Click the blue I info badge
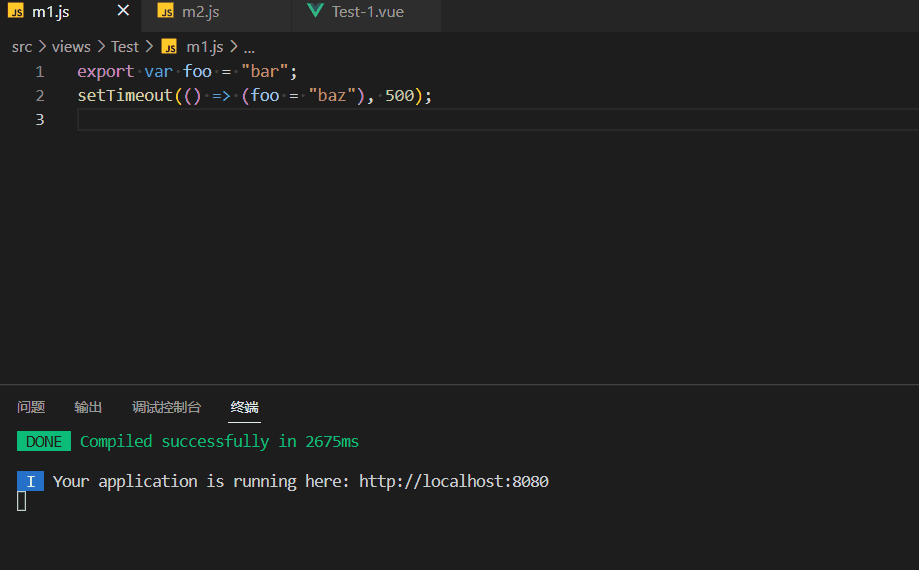The width and height of the screenshot is (919, 570). [x=30, y=481]
